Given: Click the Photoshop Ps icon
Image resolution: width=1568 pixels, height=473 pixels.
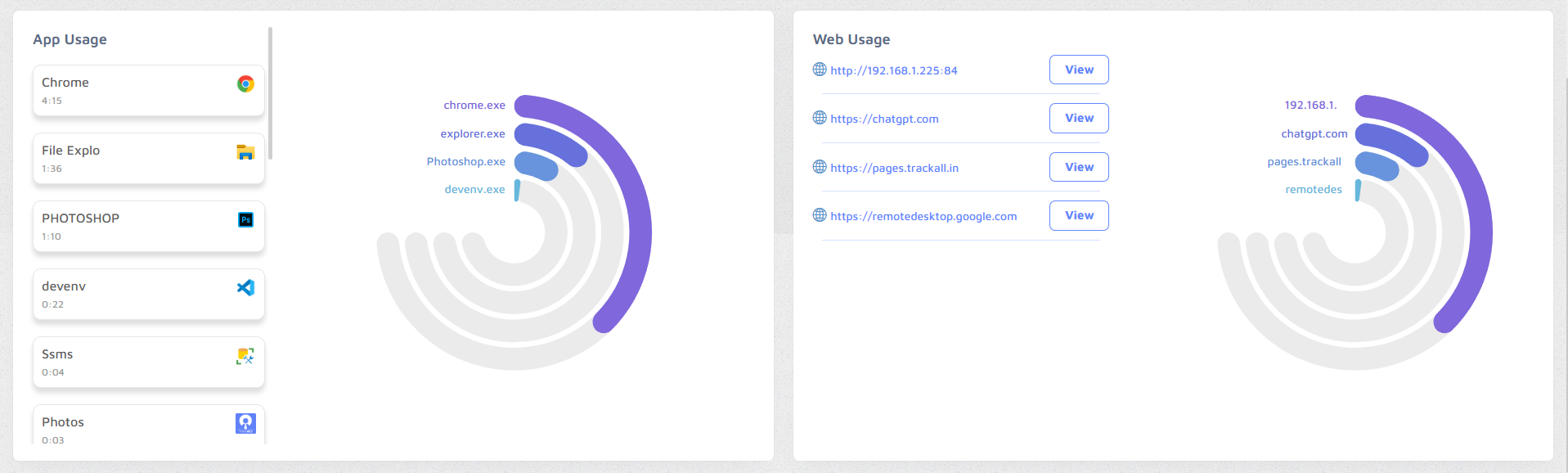Looking at the screenshot, I should click(x=245, y=219).
